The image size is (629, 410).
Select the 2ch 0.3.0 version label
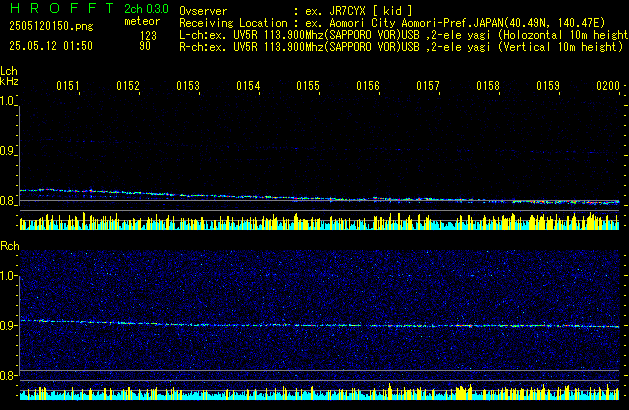(x=146, y=9)
